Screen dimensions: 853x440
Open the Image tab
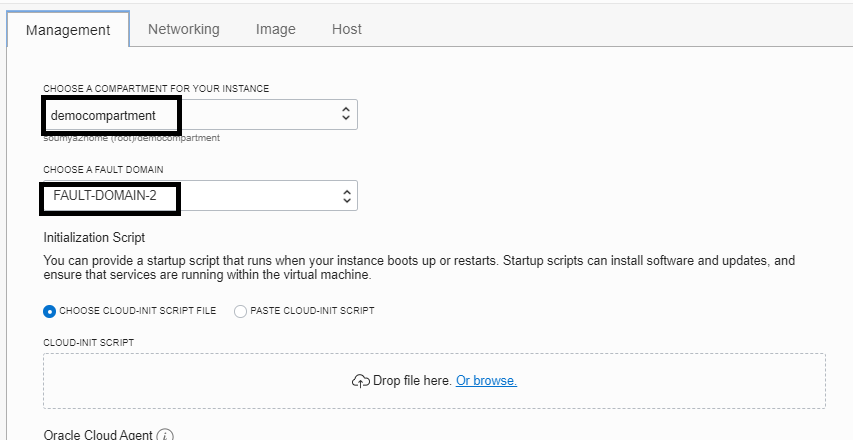point(276,29)
